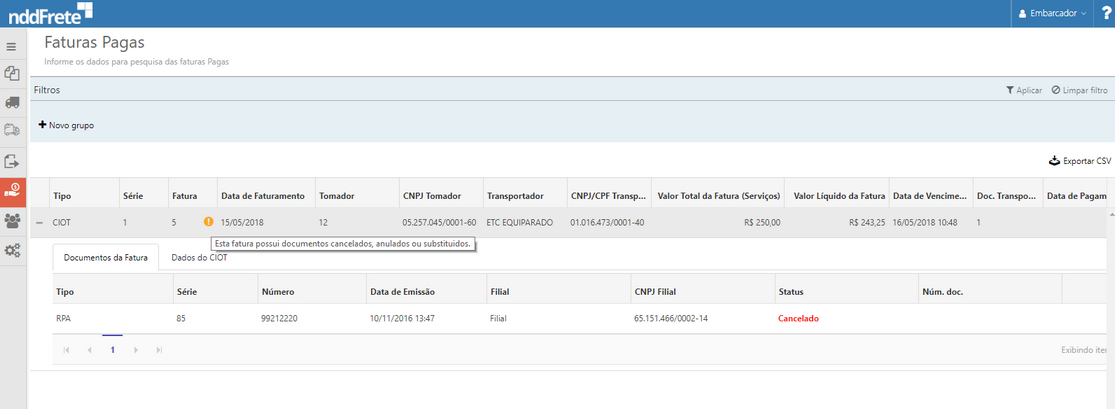Open the Embarcador user dropdown

[x=1053, y=13]
